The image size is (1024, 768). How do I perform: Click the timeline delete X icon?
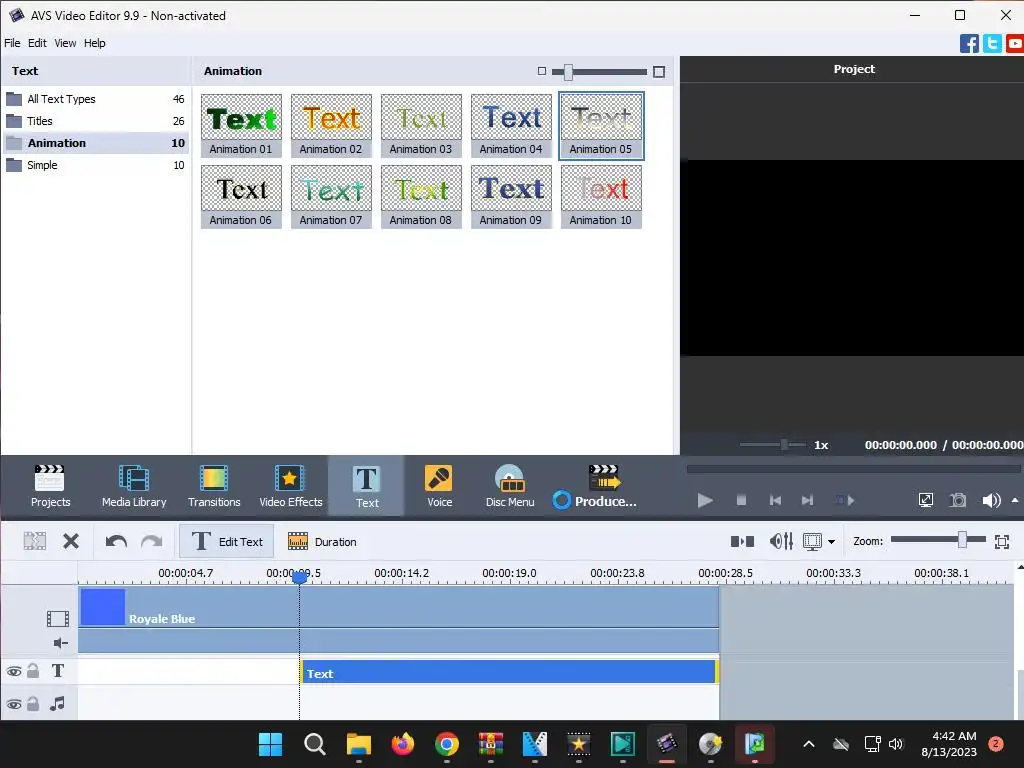71,541
